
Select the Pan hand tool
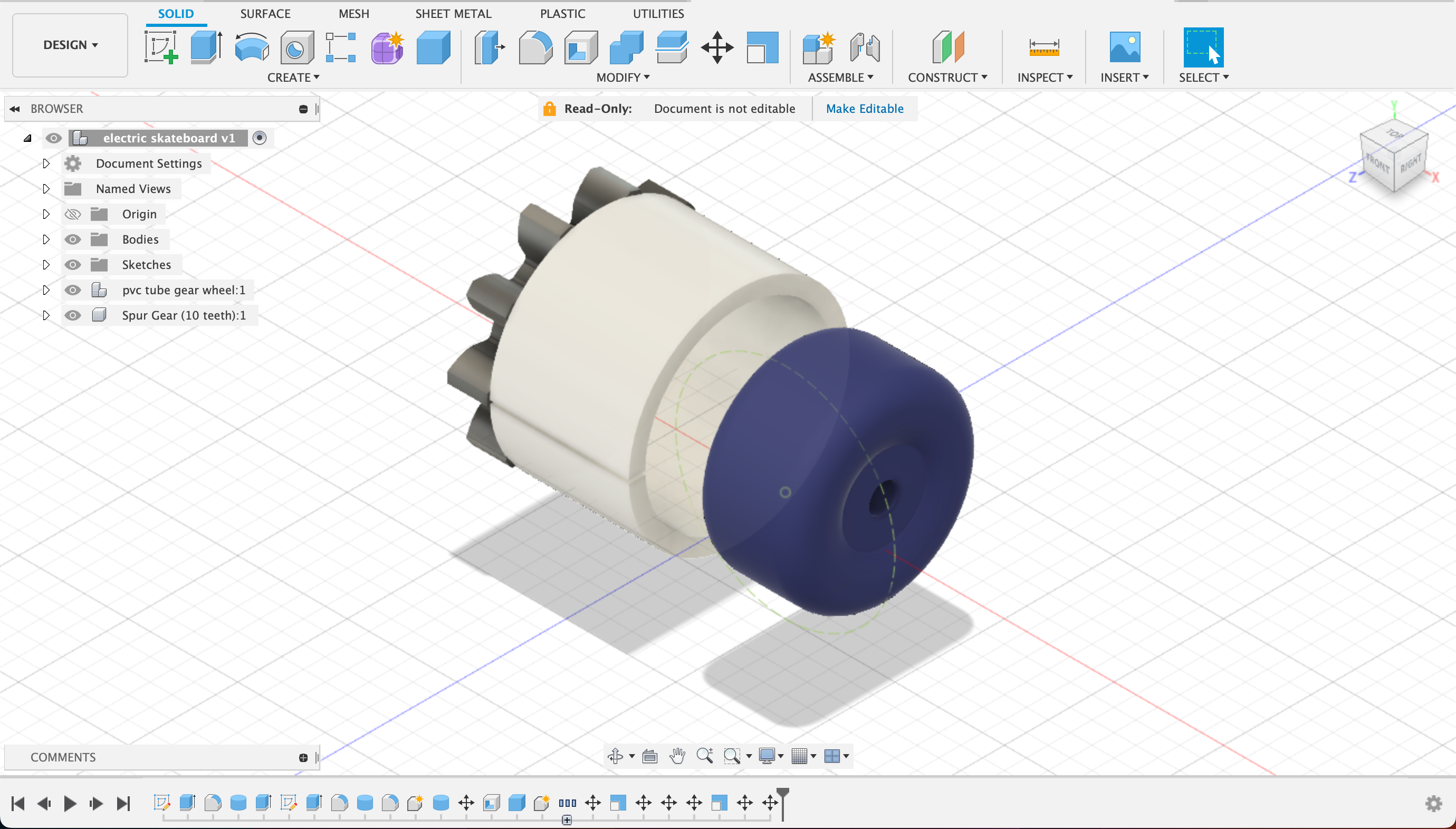pos(677,756)
